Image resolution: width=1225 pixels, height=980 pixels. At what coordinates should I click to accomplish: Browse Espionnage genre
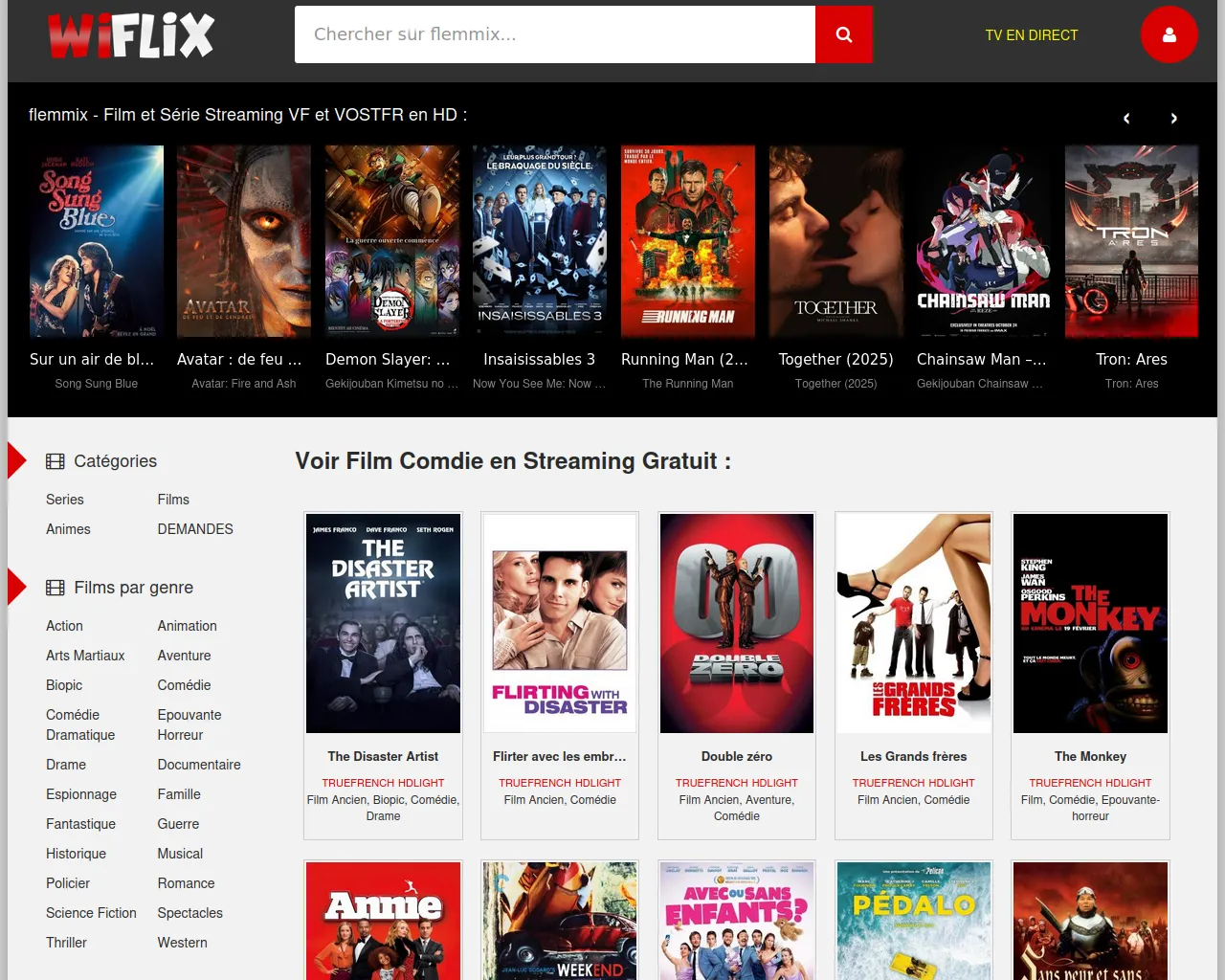81,794
